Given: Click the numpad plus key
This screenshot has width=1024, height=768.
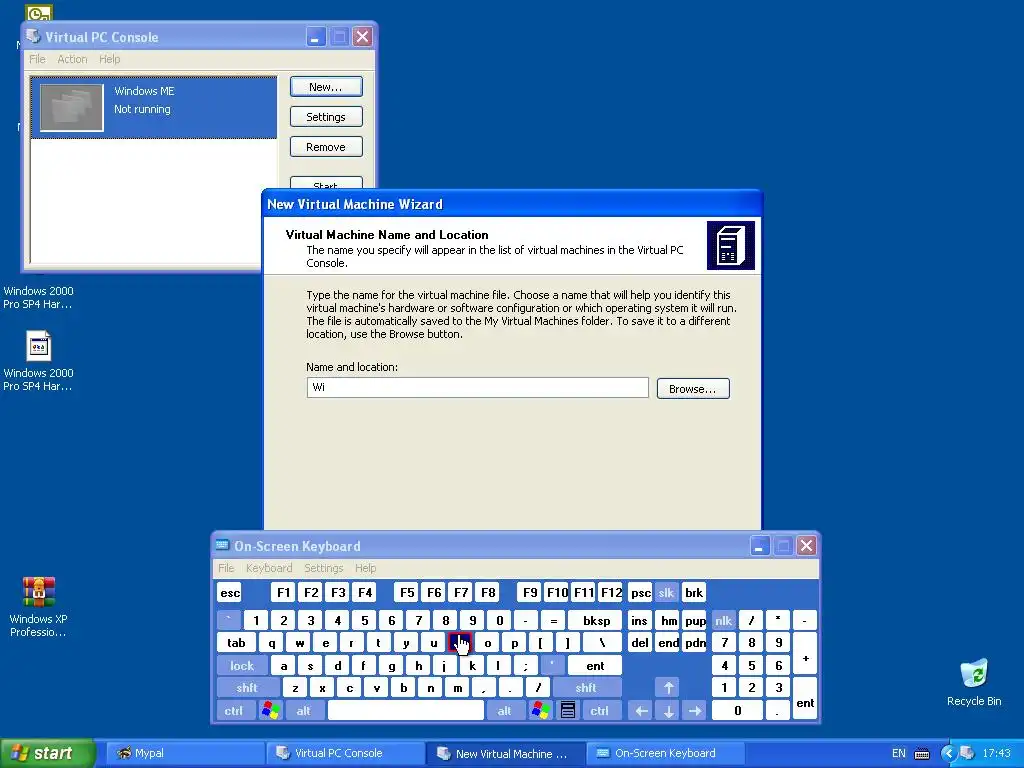Looking at the screenshot, I should click(805, 654).
